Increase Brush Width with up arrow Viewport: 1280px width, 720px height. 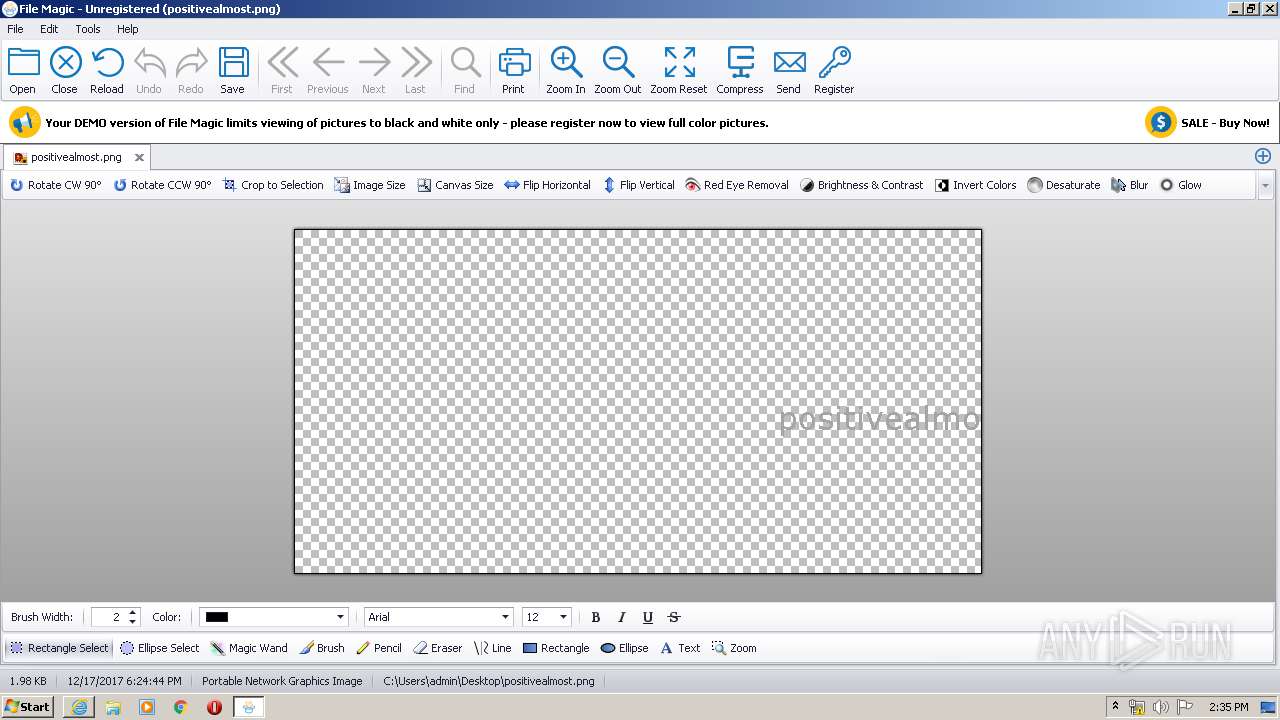[133, 612]
